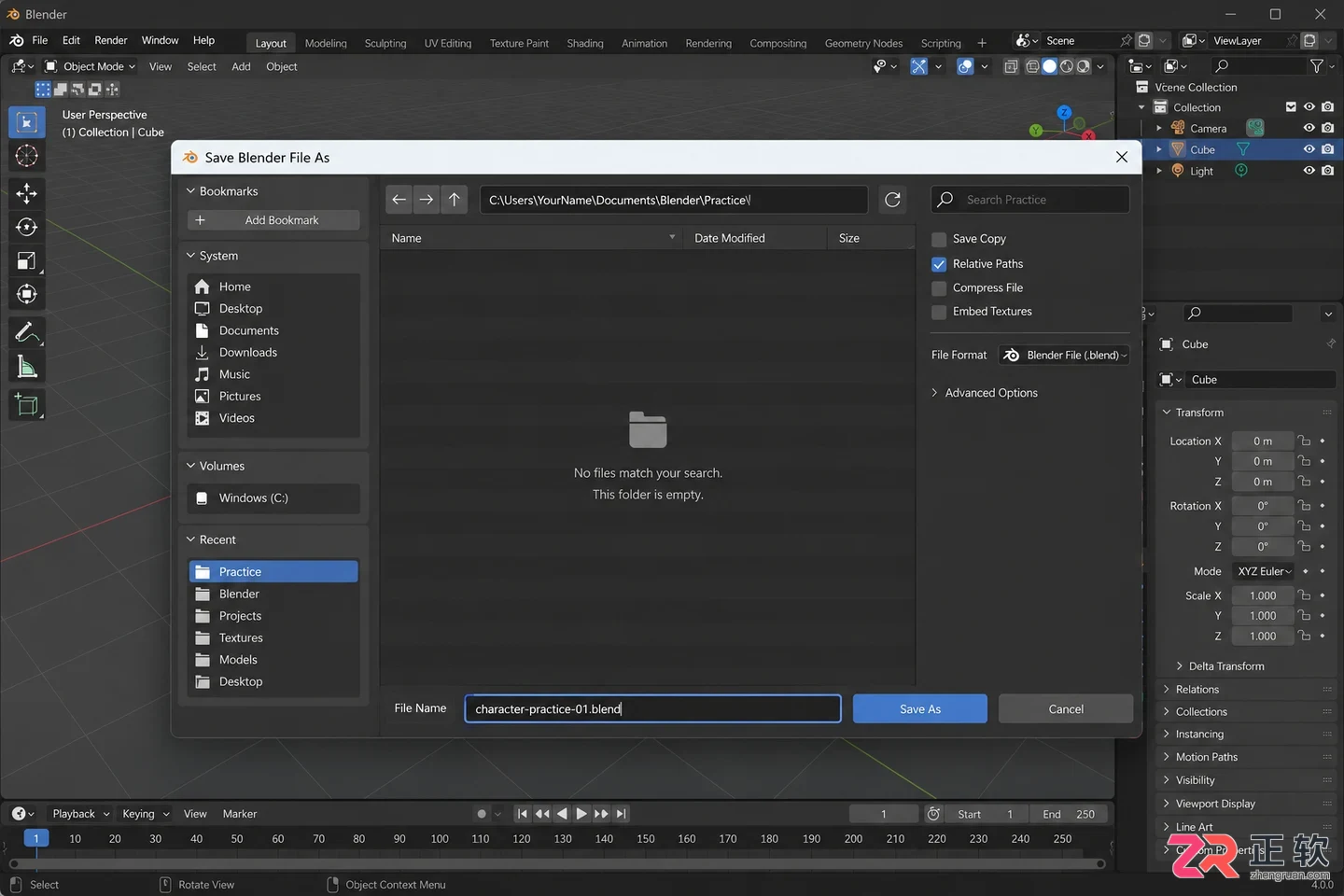Jump to last frame in timeline
This screenshot has width=1344, height=896.
point(622,814)
